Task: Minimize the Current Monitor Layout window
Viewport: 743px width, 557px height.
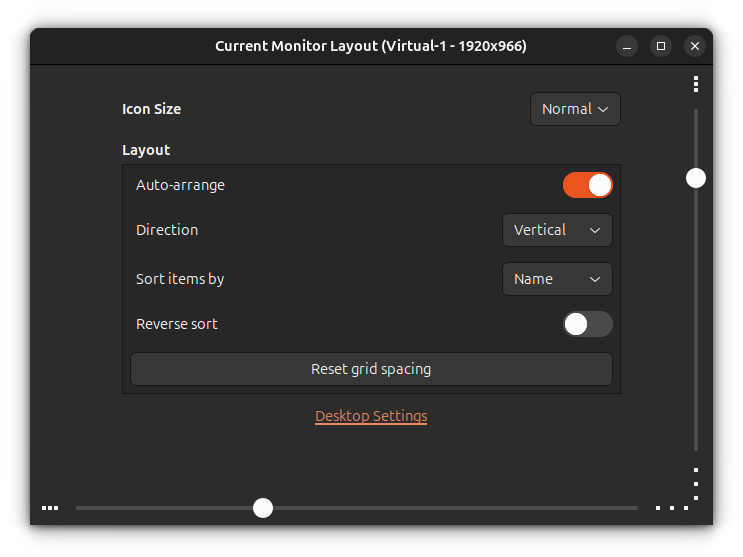Action: point(627,46)
